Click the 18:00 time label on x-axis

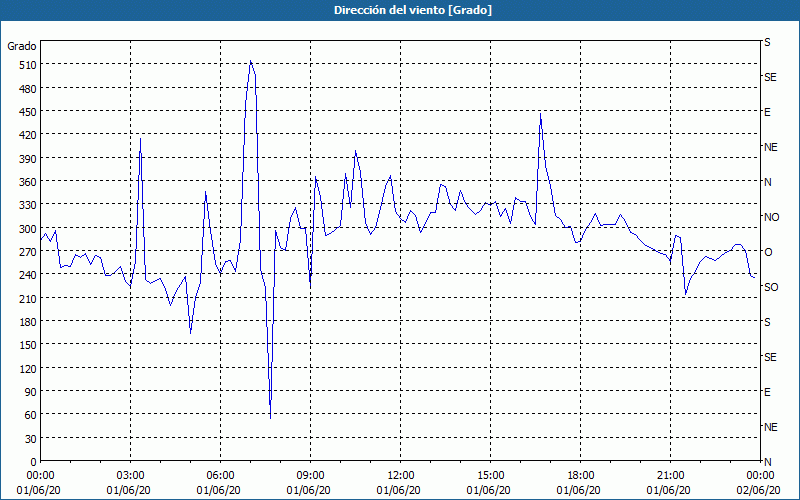(580, 476)
